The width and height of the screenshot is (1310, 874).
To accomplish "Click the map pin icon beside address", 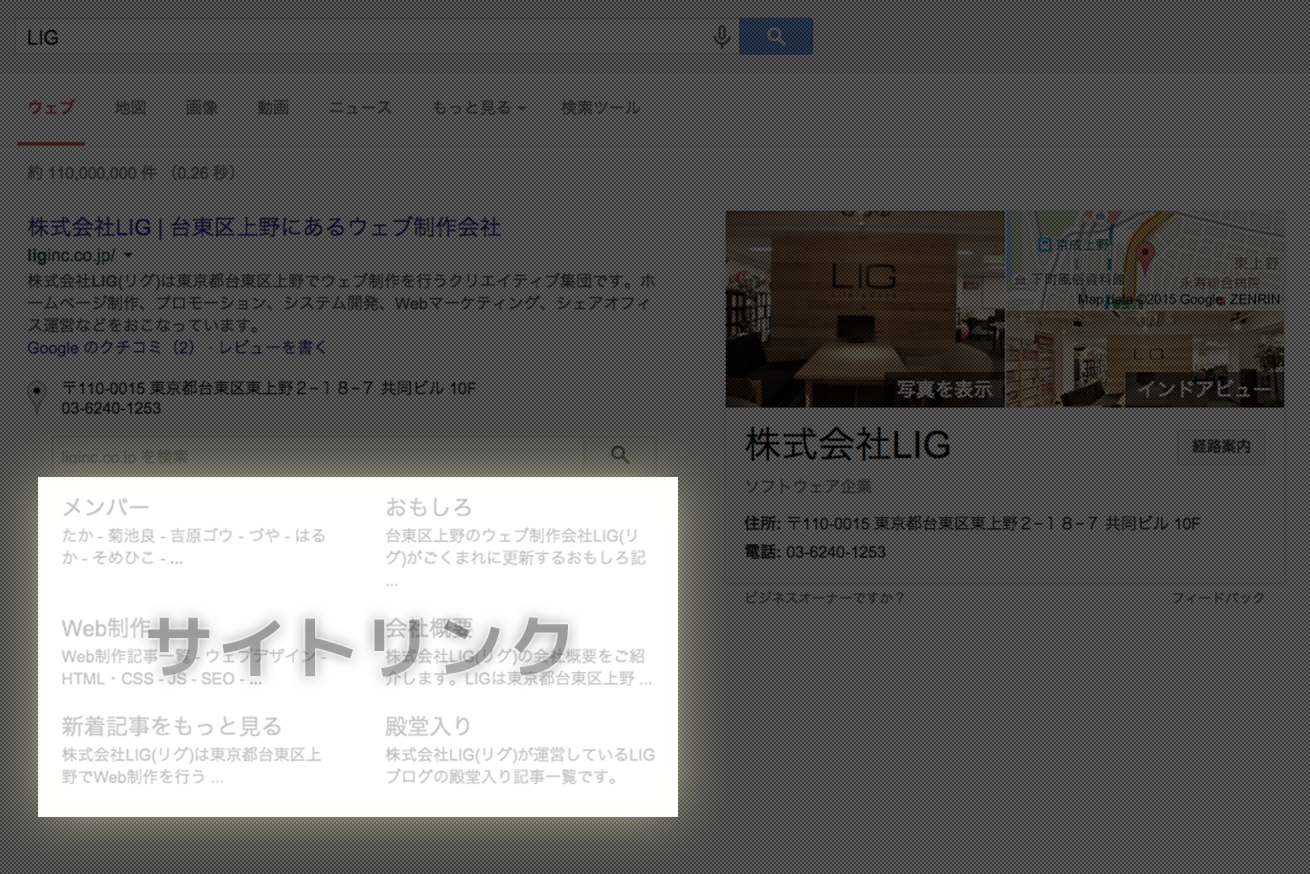I will click(x=38, y=397).
